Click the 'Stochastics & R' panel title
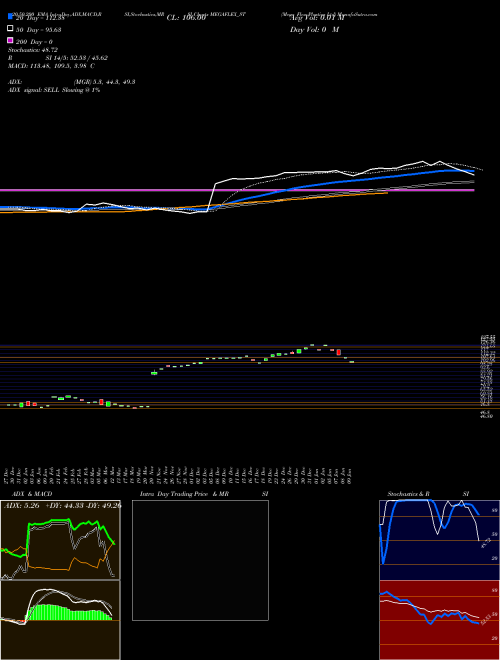 (x=409, y=494)
